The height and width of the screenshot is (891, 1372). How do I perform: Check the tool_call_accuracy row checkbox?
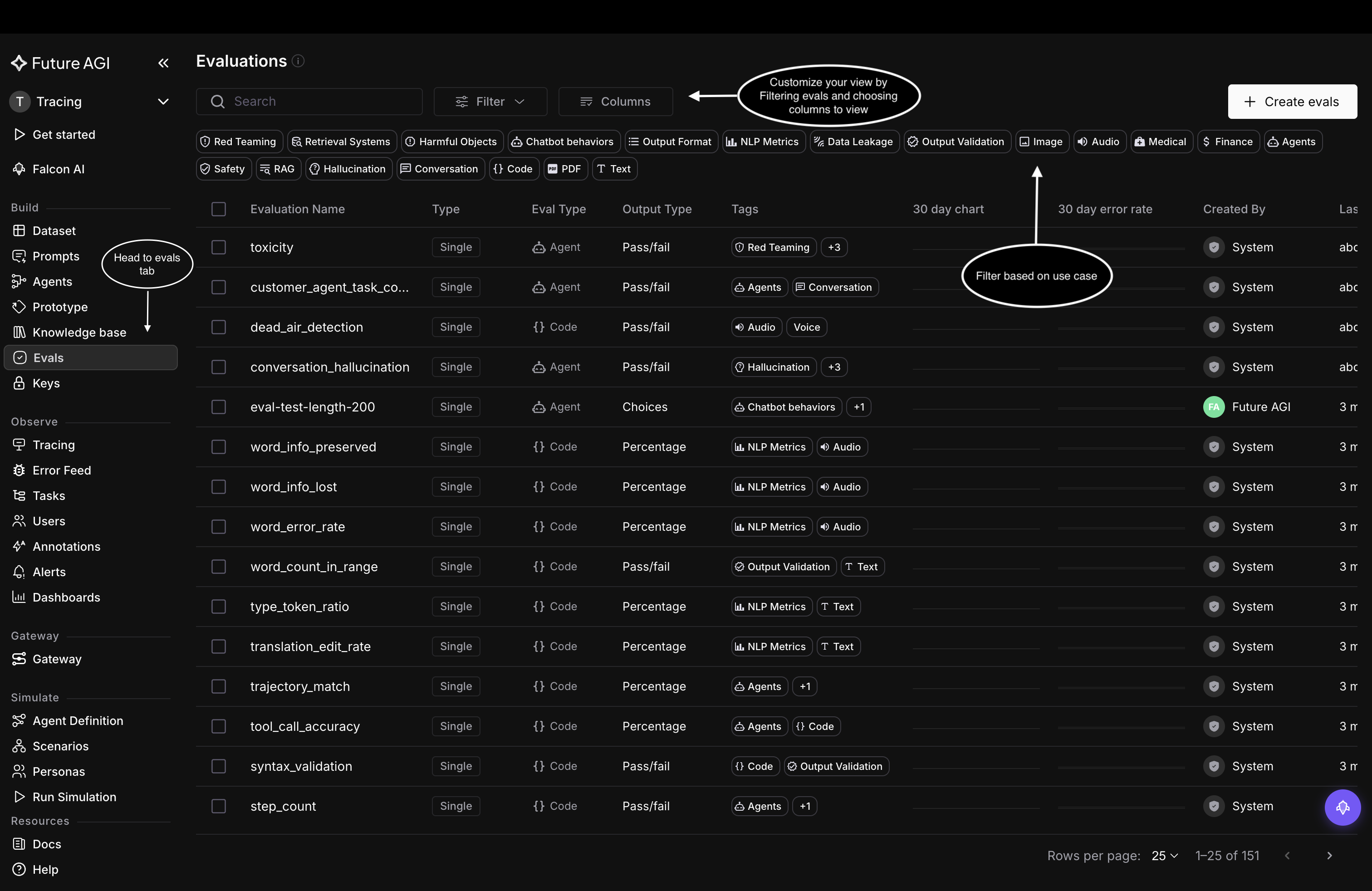[219, 726]
